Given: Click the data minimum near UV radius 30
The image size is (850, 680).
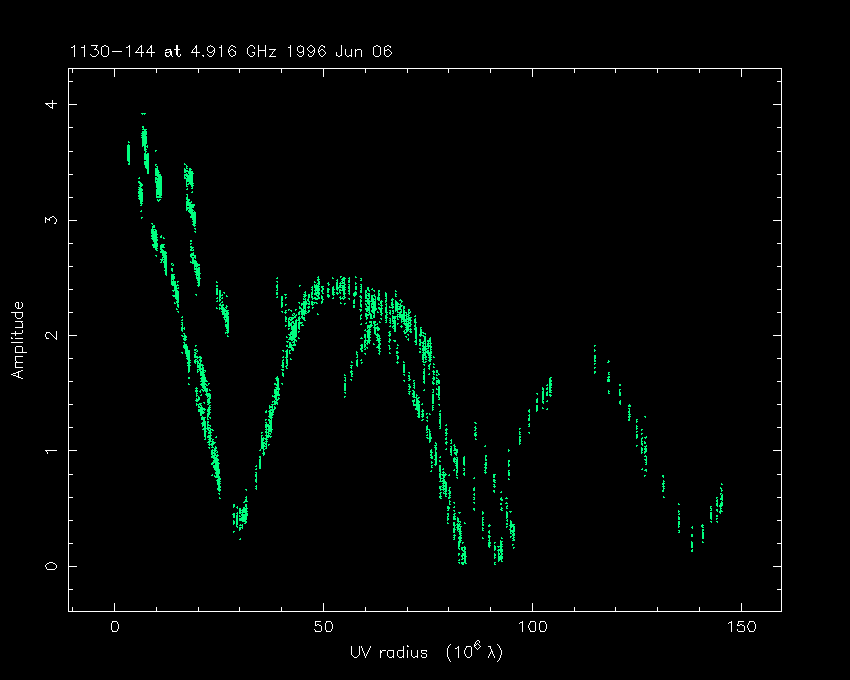Looking at the screenshot, I should [x=240, y=519].
